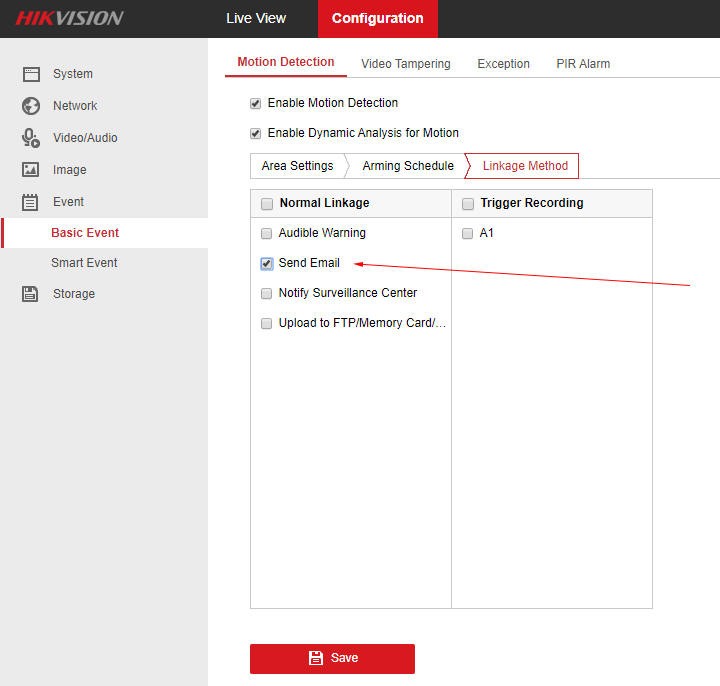Open Live View from top bar
This screenshot has width=720, height=686.
(256, 18)
